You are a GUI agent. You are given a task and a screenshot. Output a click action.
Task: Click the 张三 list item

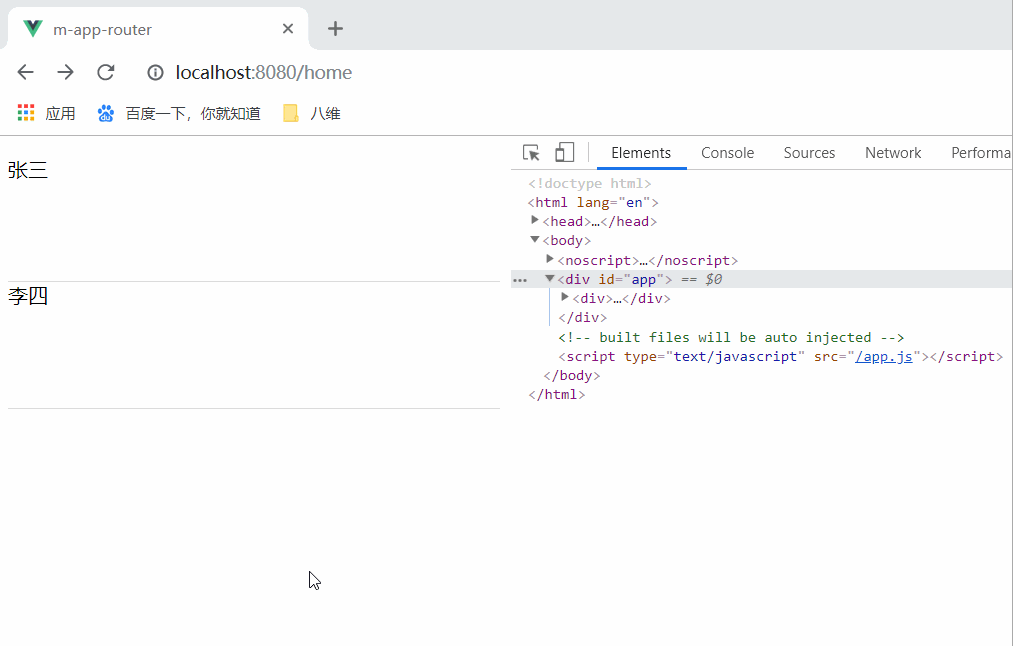tap(28, 171)
